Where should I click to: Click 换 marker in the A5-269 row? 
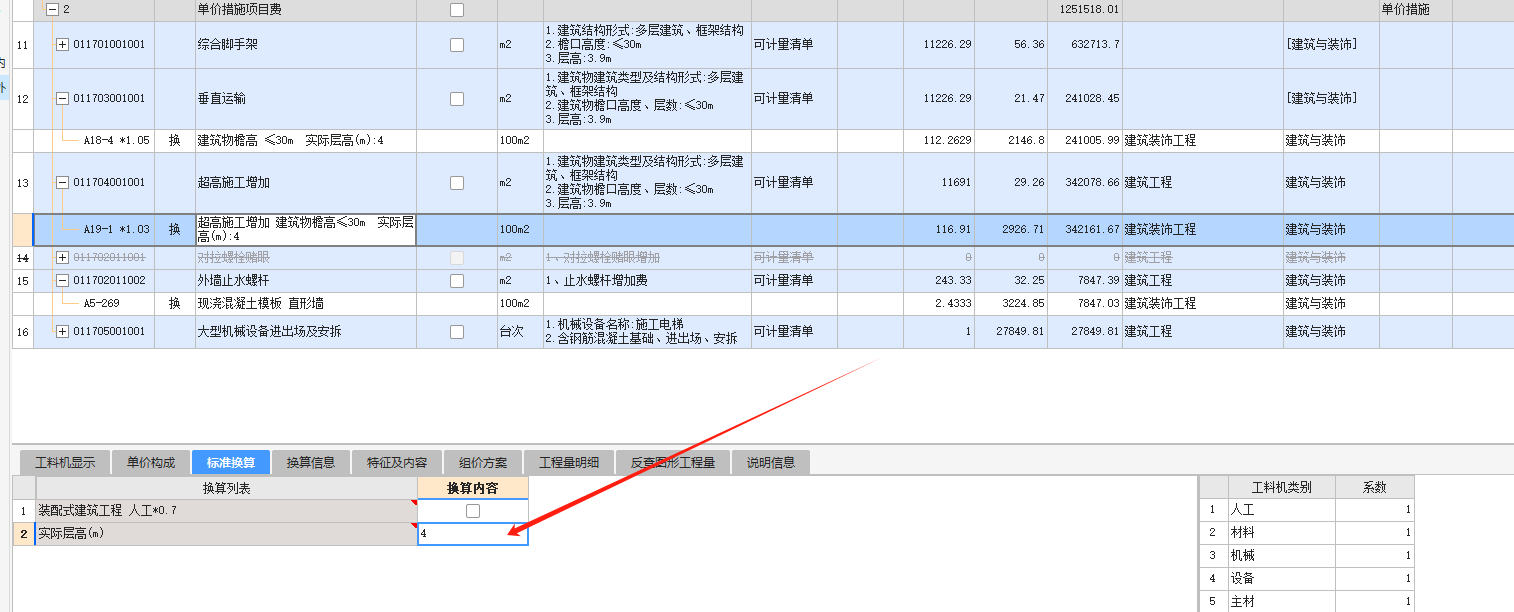click(175, 304)
